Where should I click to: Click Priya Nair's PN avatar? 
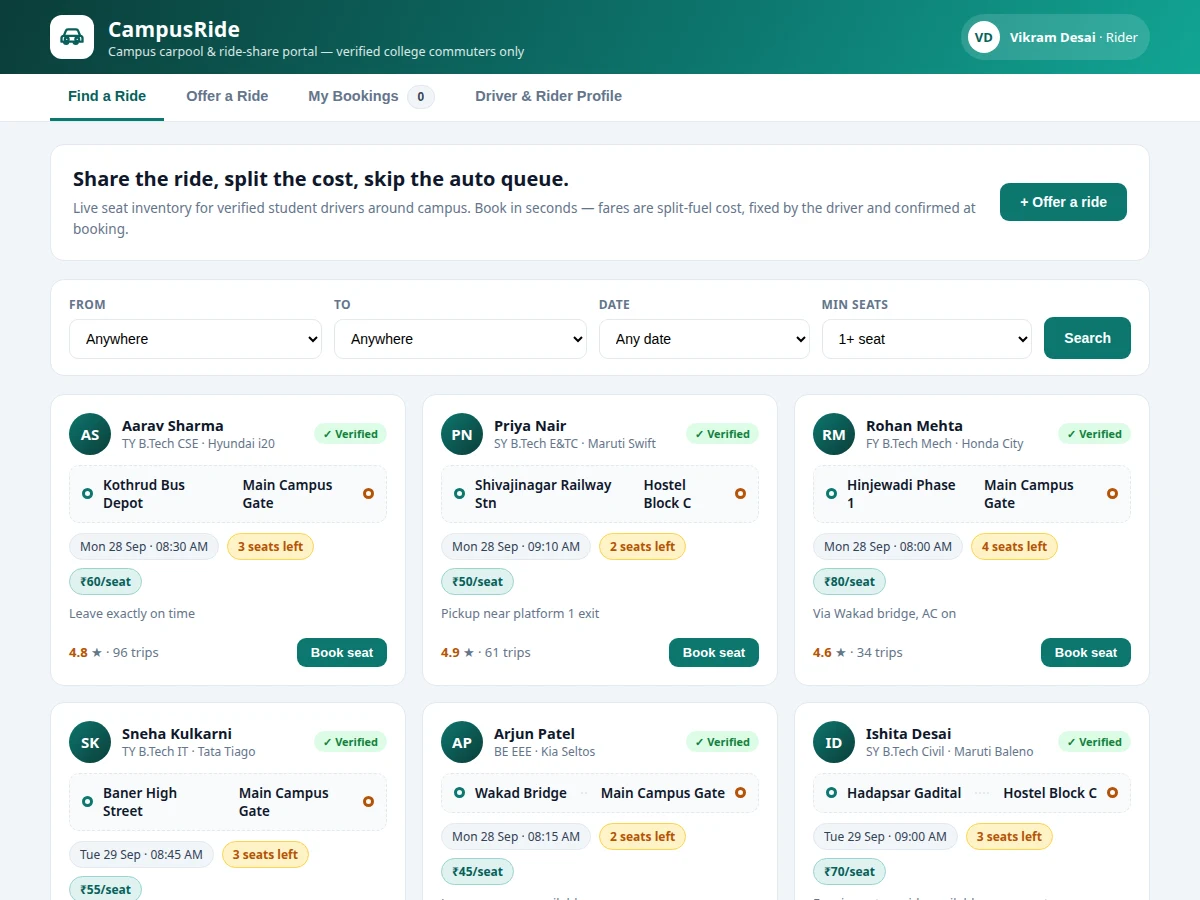pyautogui.click(x=462, y=434)
